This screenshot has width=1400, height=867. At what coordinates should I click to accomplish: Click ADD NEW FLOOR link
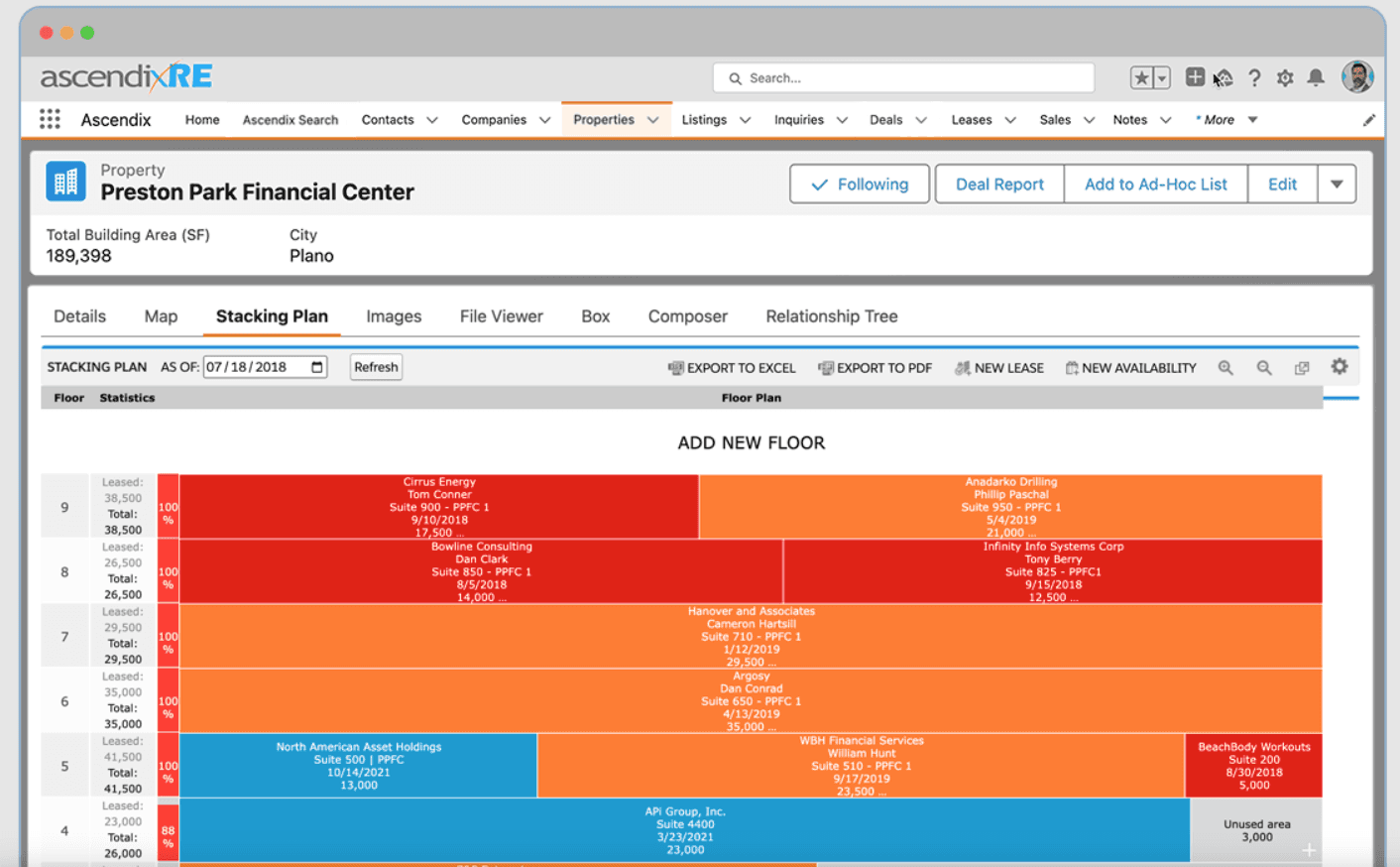752,442
